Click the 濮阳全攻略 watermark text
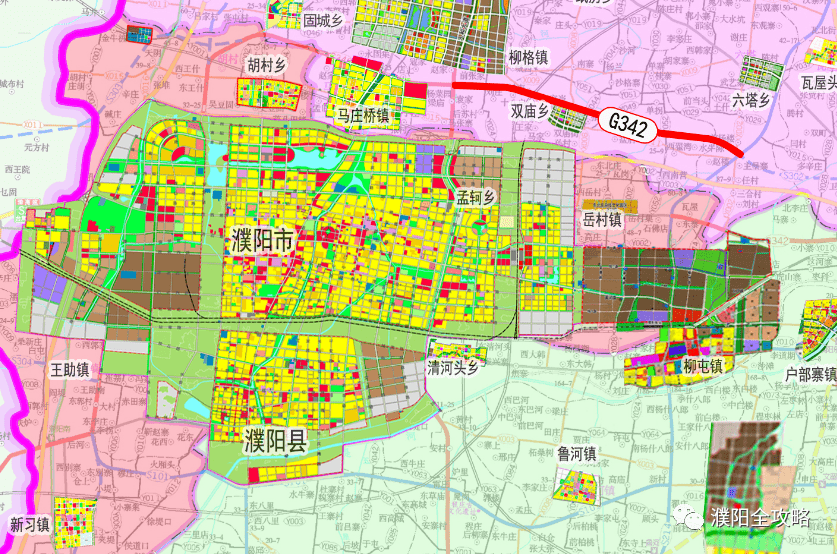Viewport: 837px width, 554px height. click(758, 517)
